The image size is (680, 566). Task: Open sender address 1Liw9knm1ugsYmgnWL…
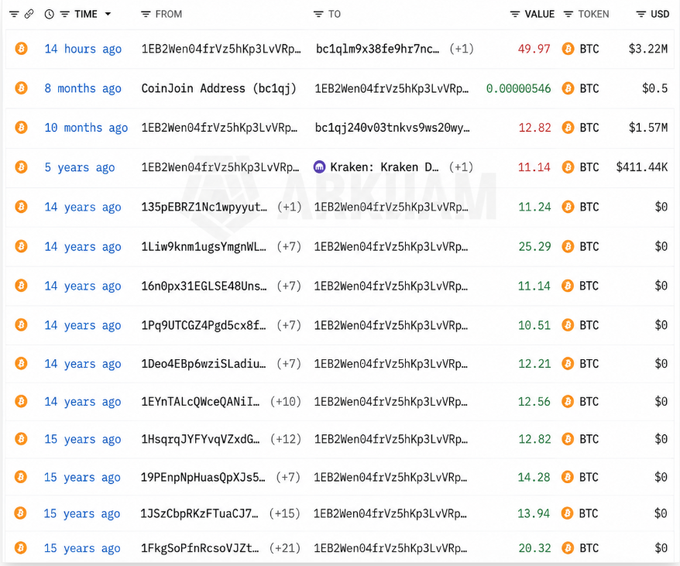pyautogui.click(x=204, y=247)
